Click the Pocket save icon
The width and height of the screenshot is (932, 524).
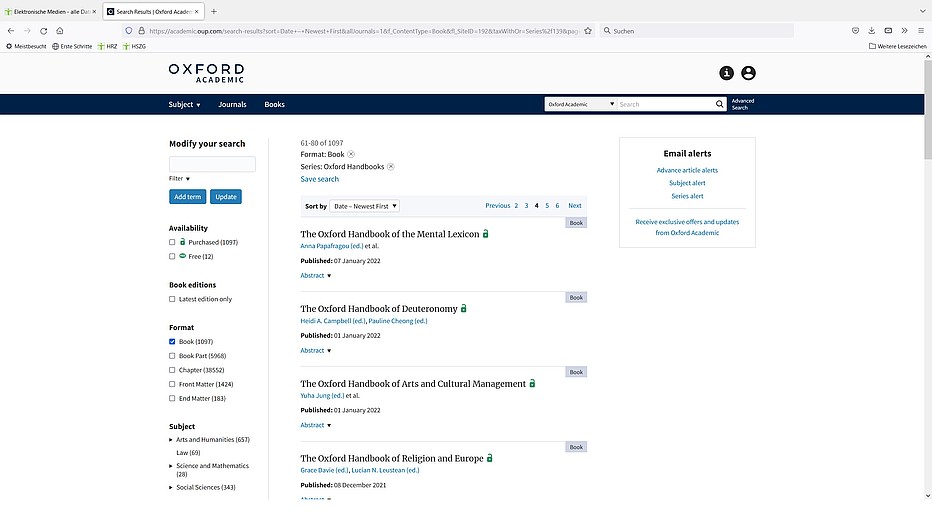855,31
